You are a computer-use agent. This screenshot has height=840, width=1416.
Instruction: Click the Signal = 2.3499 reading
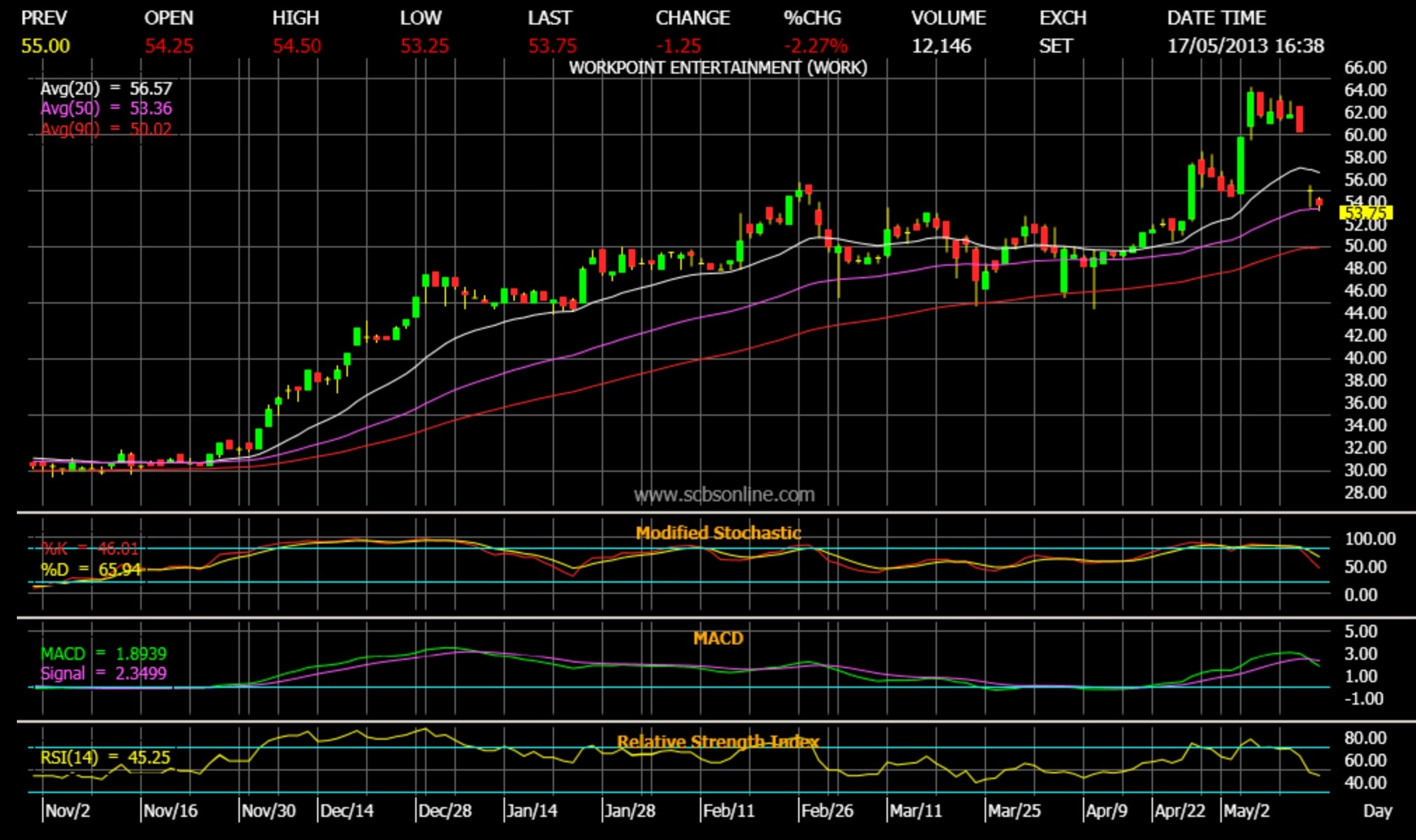[x=104, y=674]
